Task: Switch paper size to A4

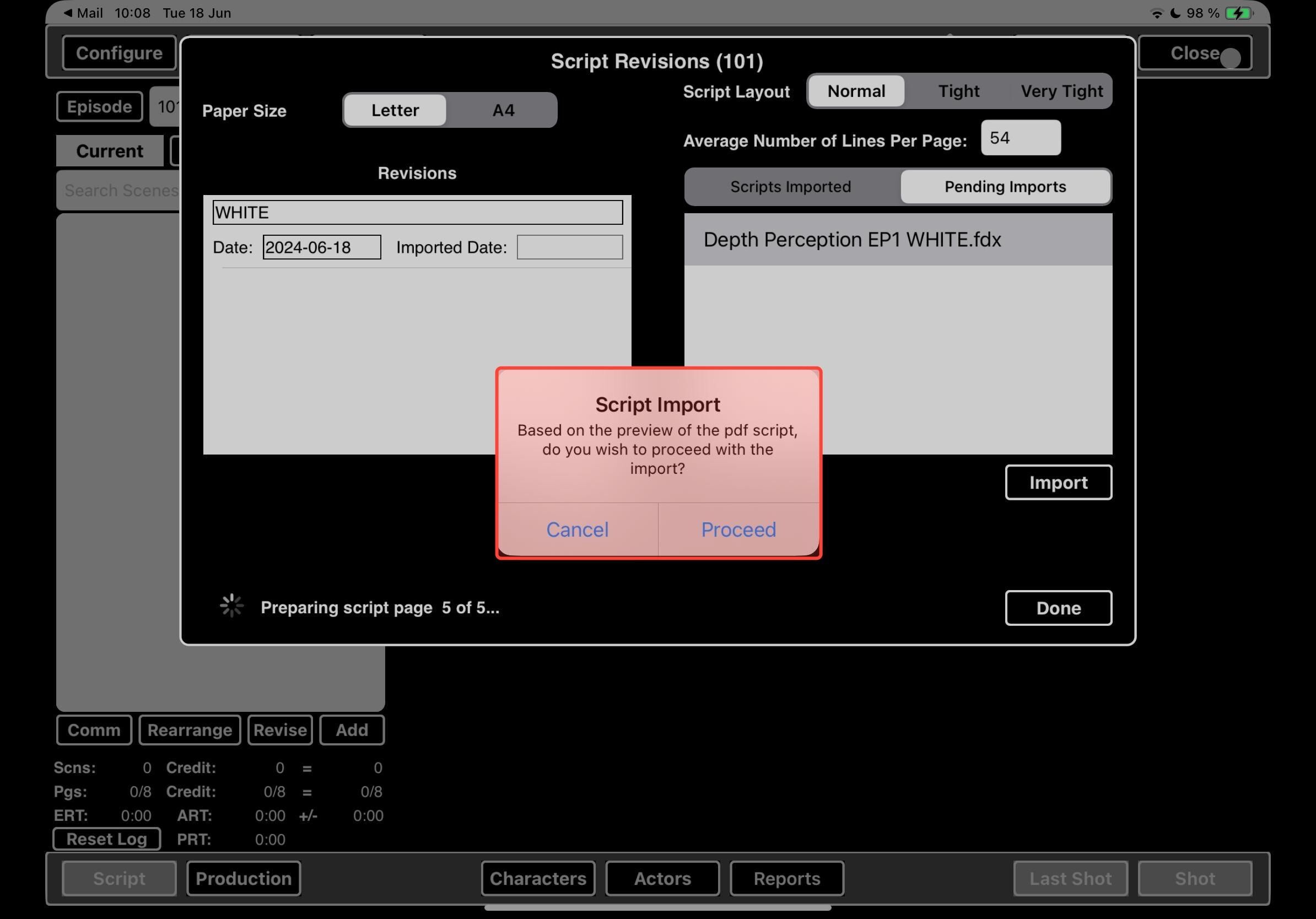Action: pyautogui.click(x=503, y=110)
